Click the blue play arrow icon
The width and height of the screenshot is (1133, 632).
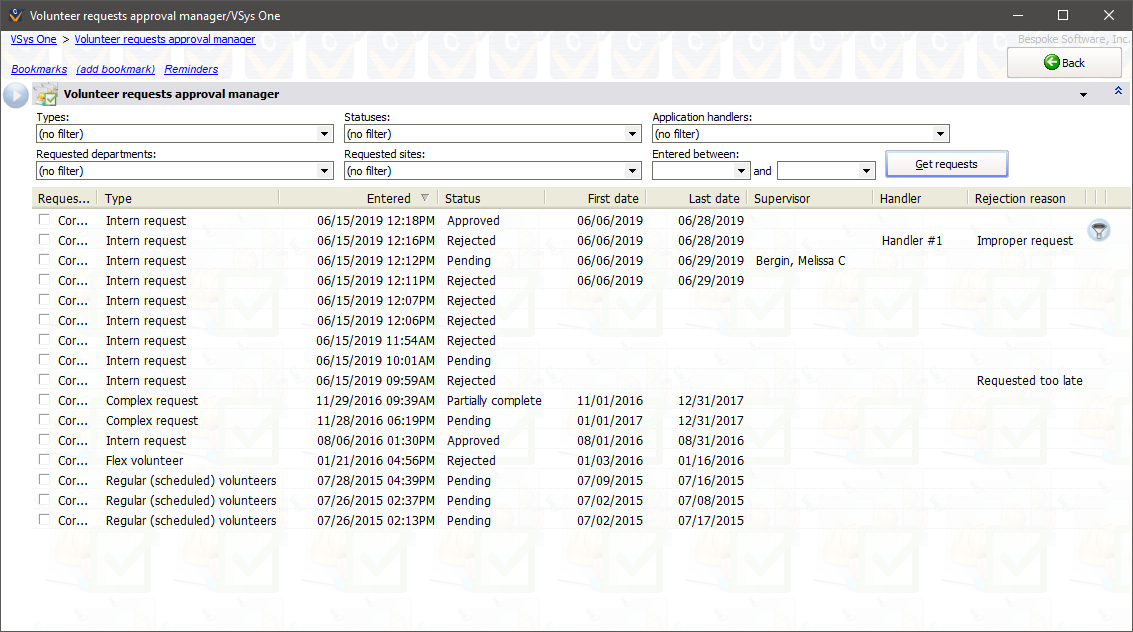15,95
